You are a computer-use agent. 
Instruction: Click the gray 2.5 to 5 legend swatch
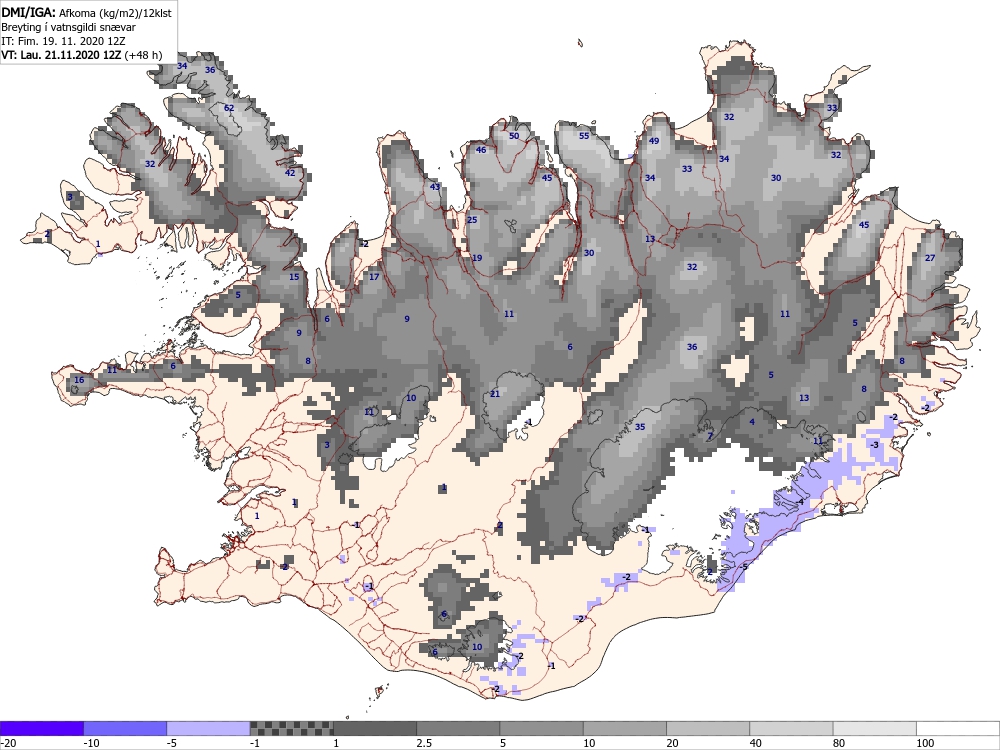click(459, 728)
